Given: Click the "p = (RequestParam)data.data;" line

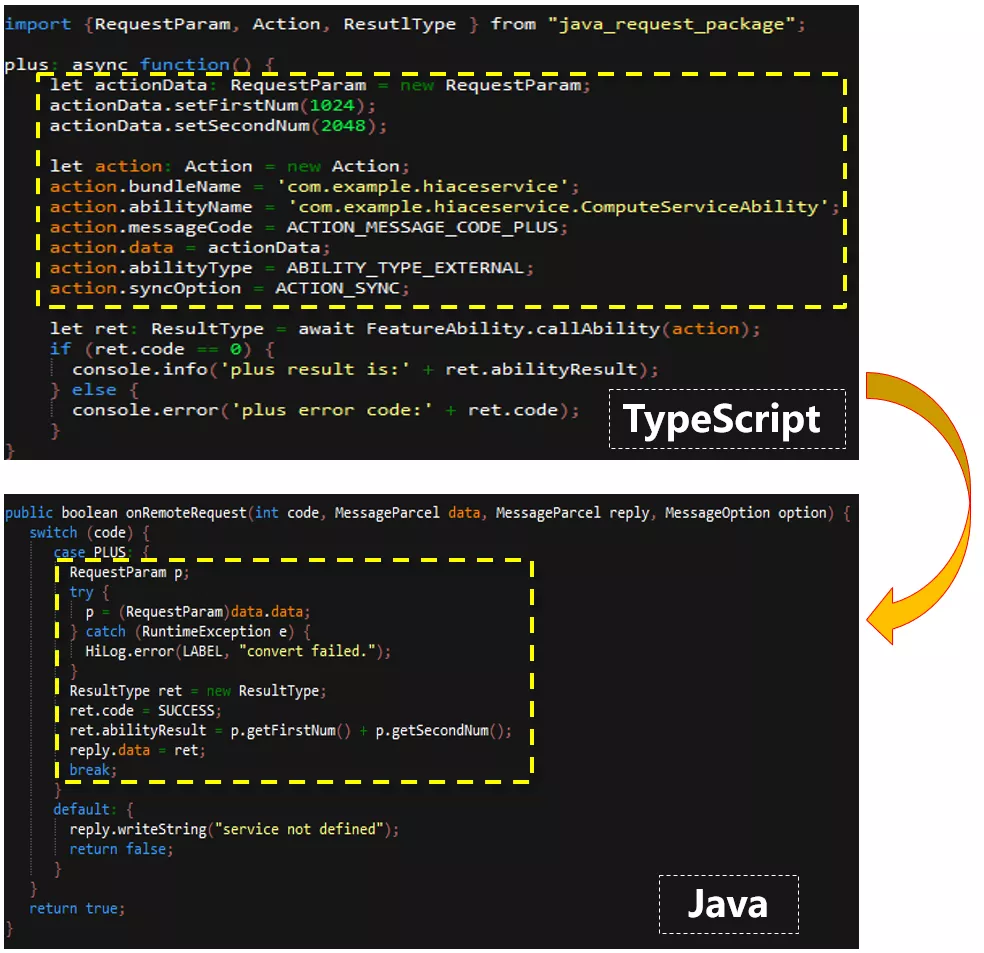Looking at the screenshot, I should tap(198, 612).
